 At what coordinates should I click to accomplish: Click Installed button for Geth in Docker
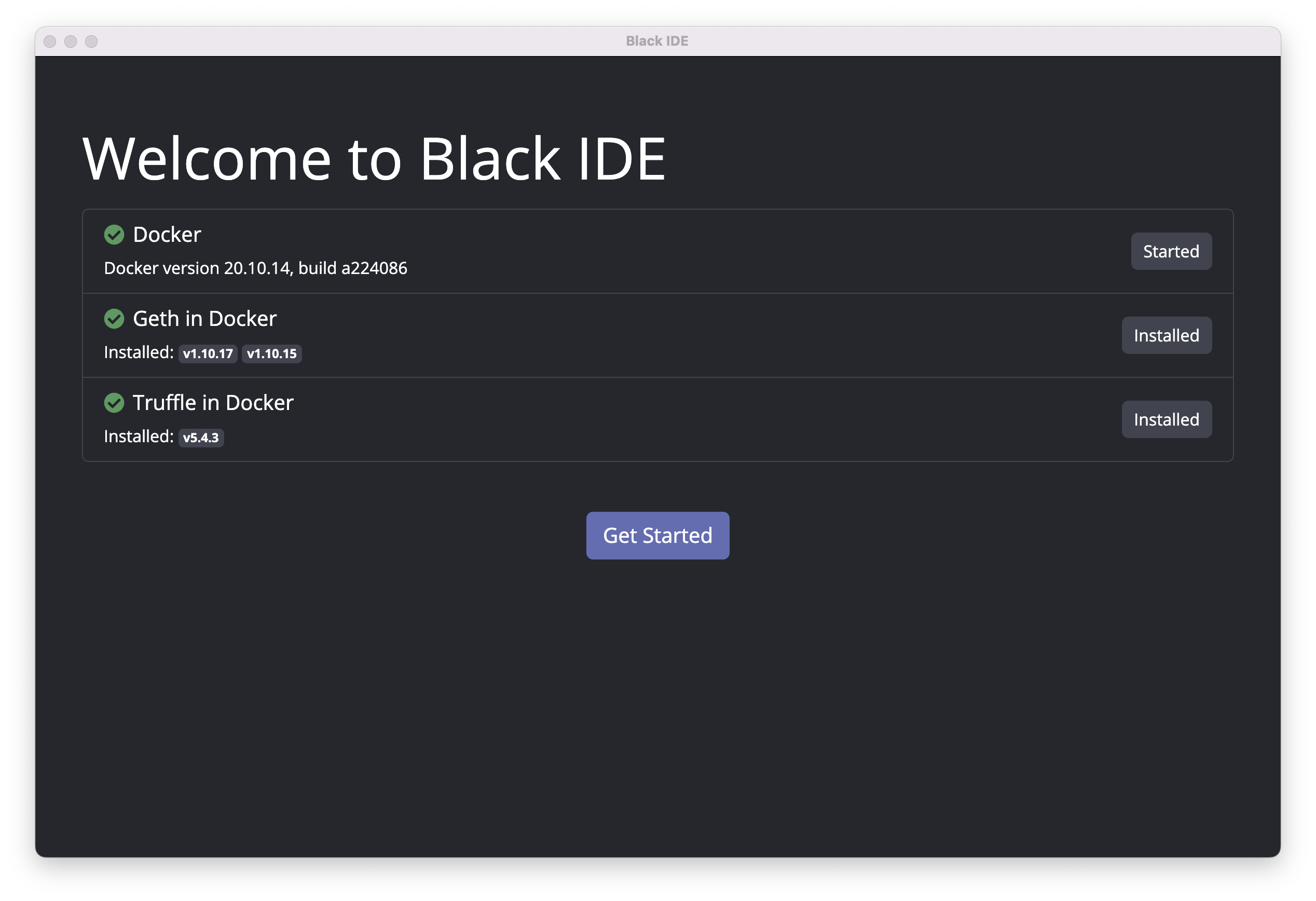[1166, 335]
